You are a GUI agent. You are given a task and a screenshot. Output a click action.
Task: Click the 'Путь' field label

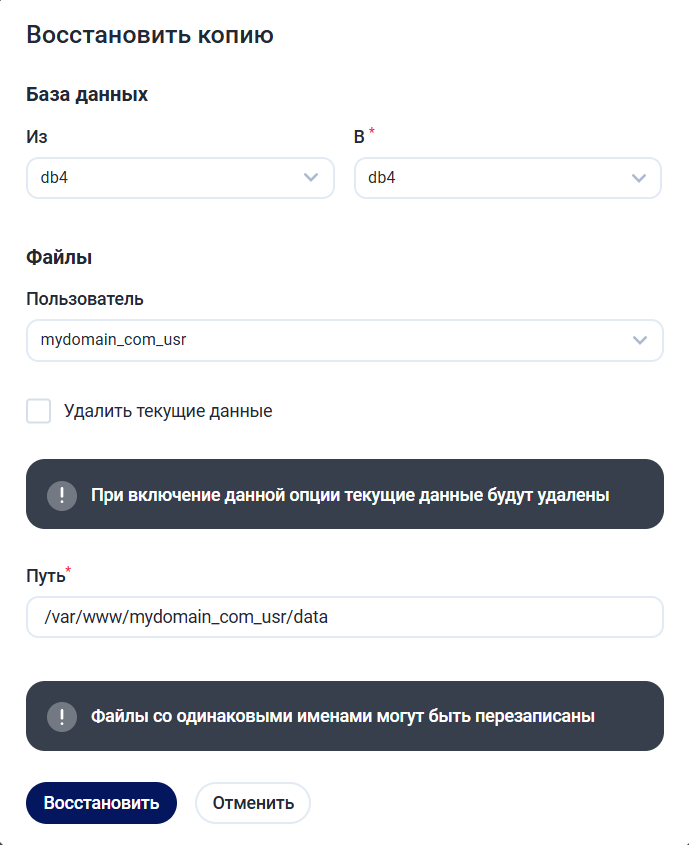pos(45,576)
